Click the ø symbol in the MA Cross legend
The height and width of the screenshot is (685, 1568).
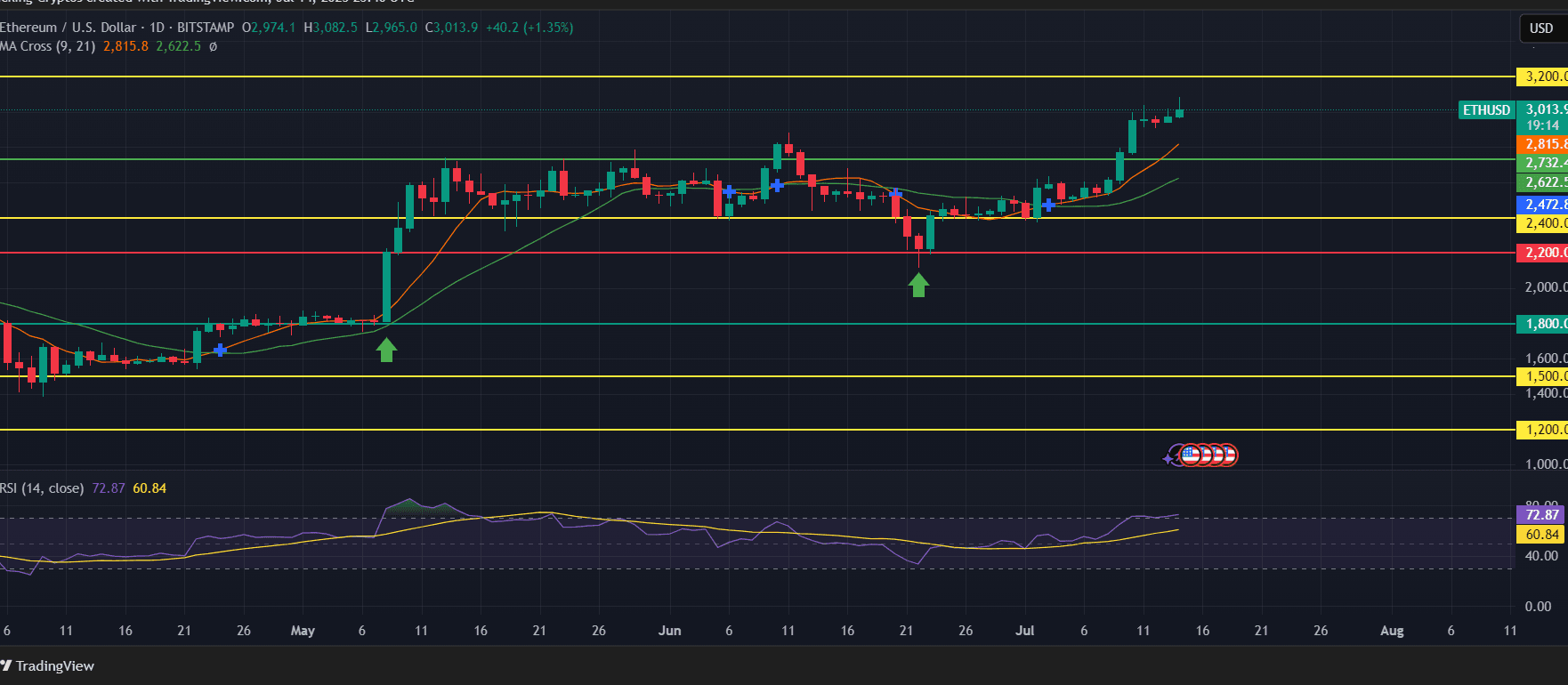pos(214,46)
